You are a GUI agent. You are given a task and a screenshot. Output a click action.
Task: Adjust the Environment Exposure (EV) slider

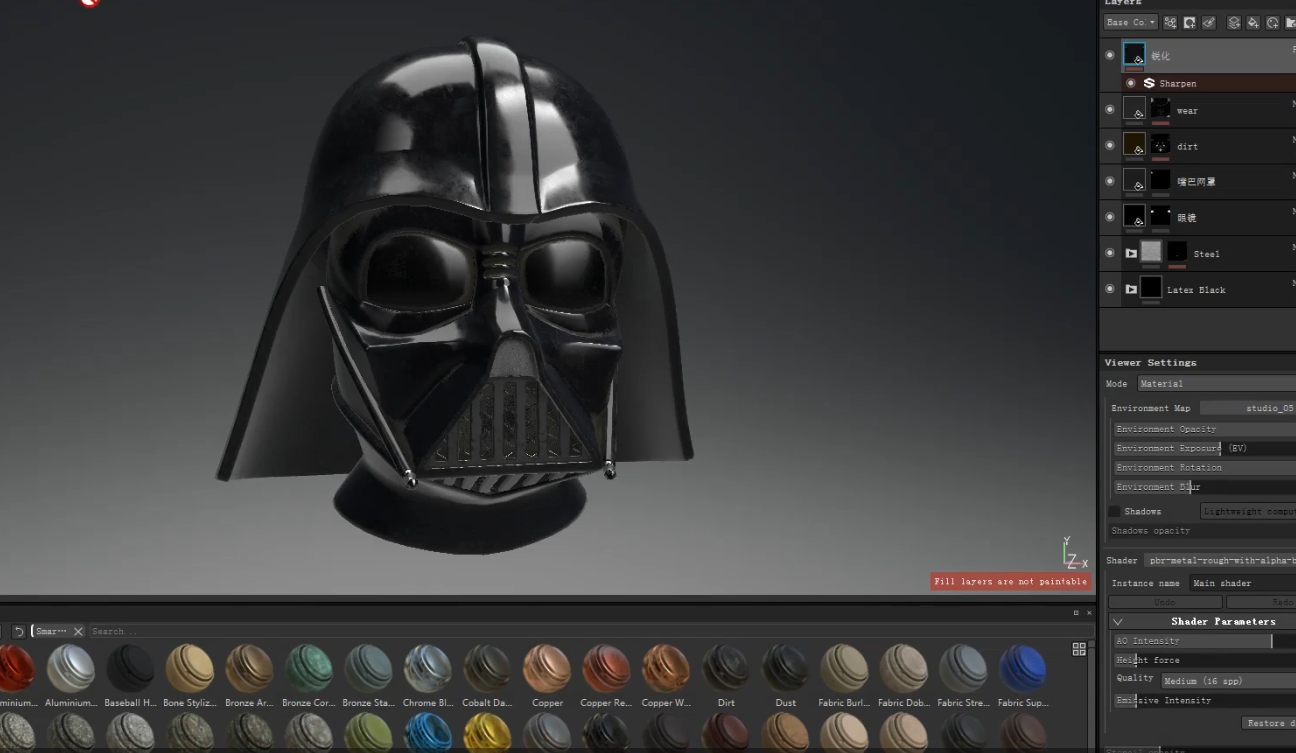pyautogui.click(x=1204, y=448)
